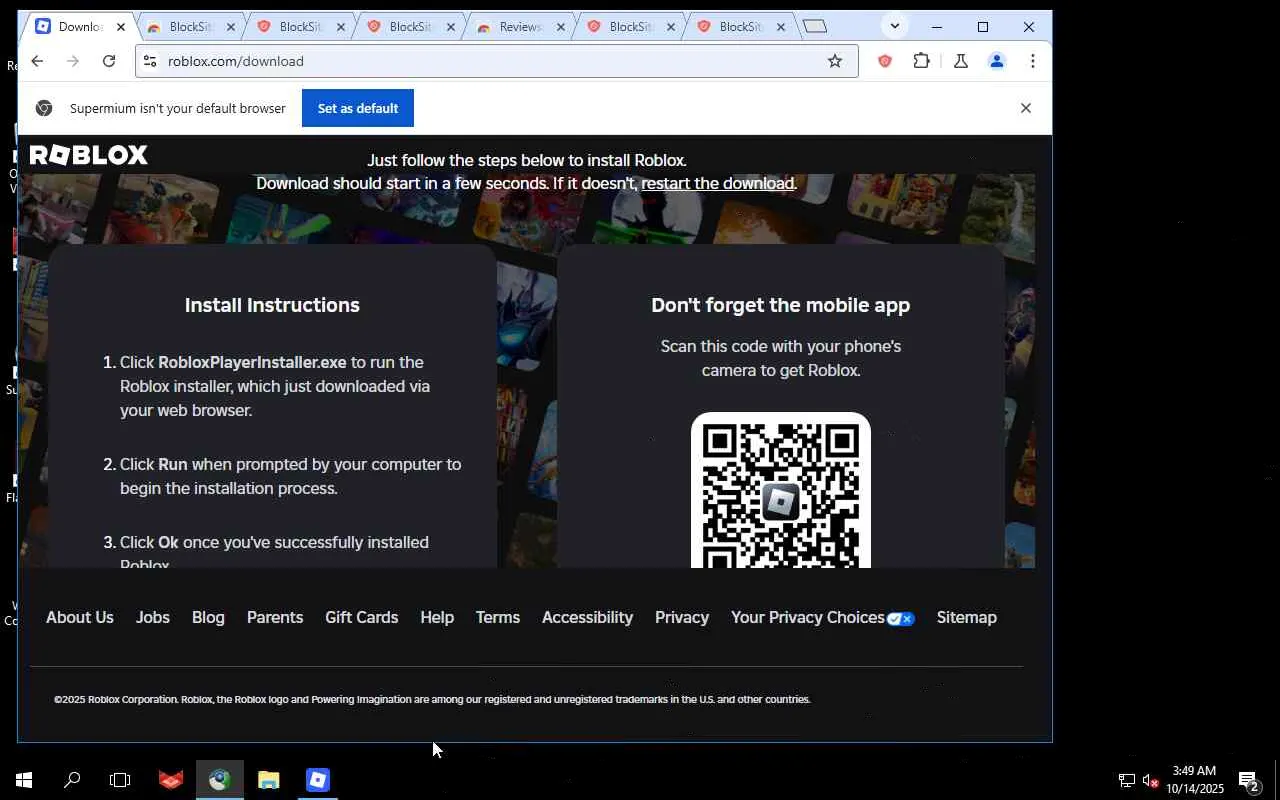Image resolution: width=1280 pixels, height=800 pixels.
Task: Click the muted volume tray icon
Action: [1150, 780]
